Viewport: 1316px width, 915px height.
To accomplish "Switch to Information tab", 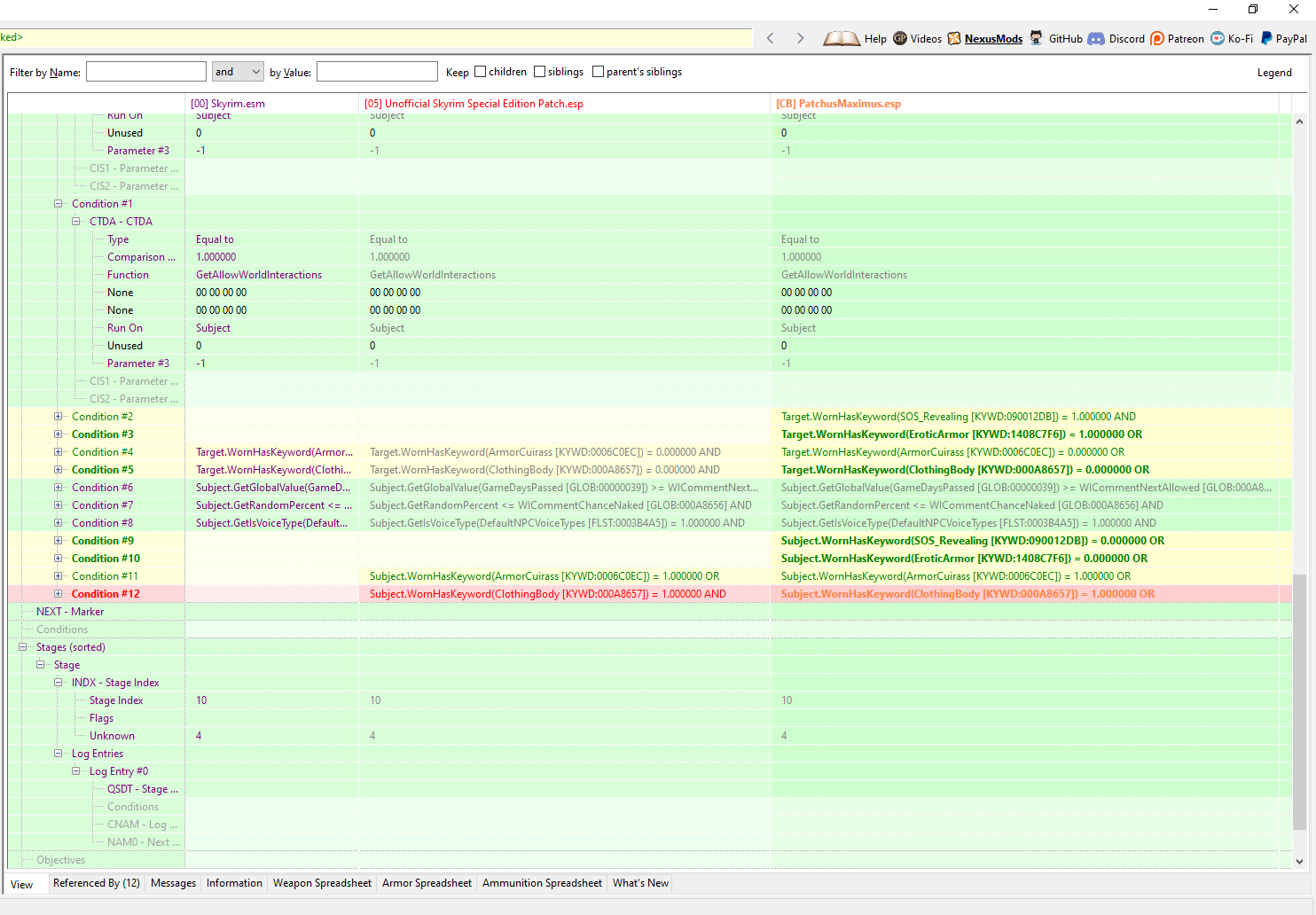I will click(234, 883).
